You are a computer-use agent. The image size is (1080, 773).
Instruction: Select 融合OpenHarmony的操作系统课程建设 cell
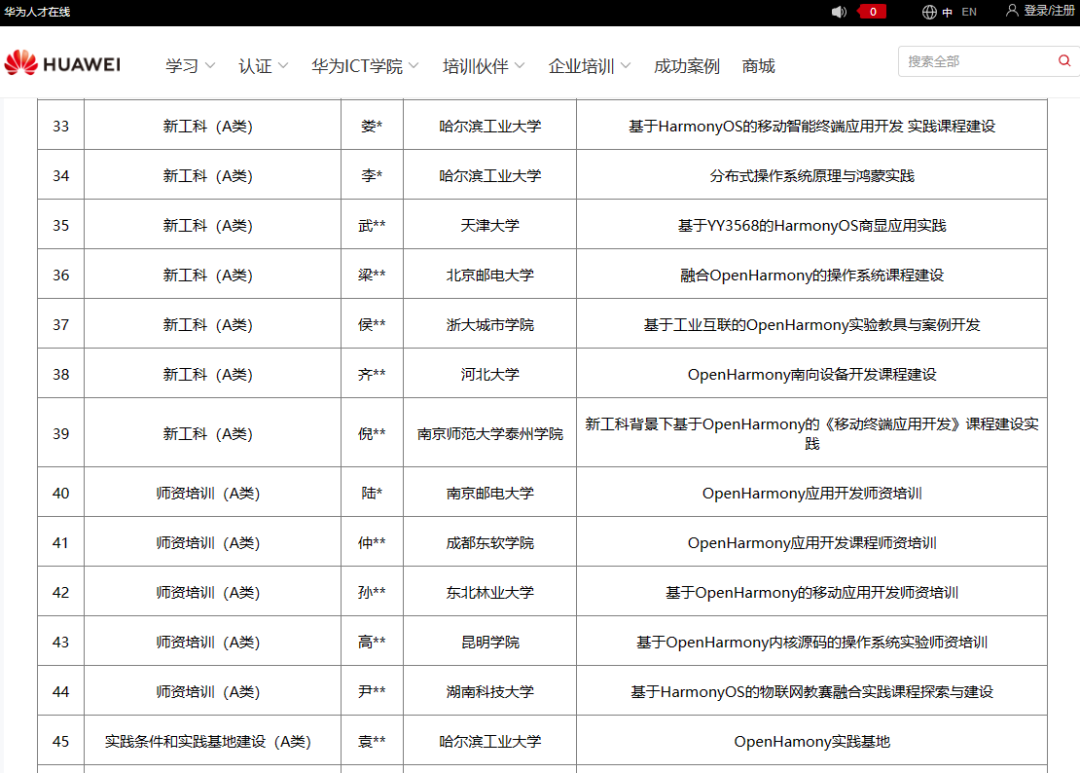tap(812, 274)
